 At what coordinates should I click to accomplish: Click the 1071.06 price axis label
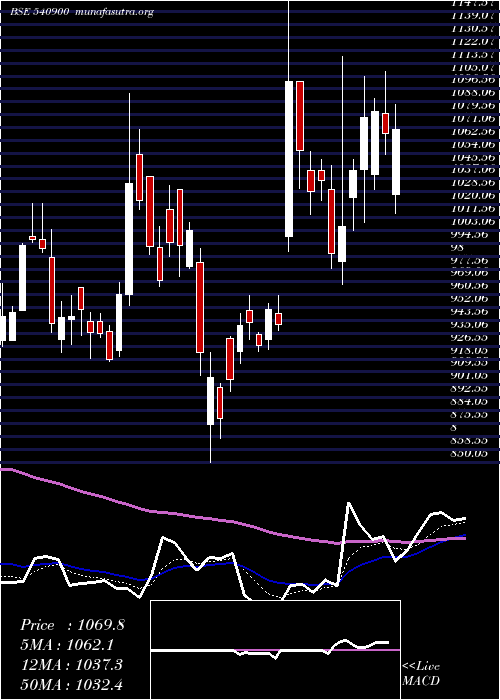[473, 119]
